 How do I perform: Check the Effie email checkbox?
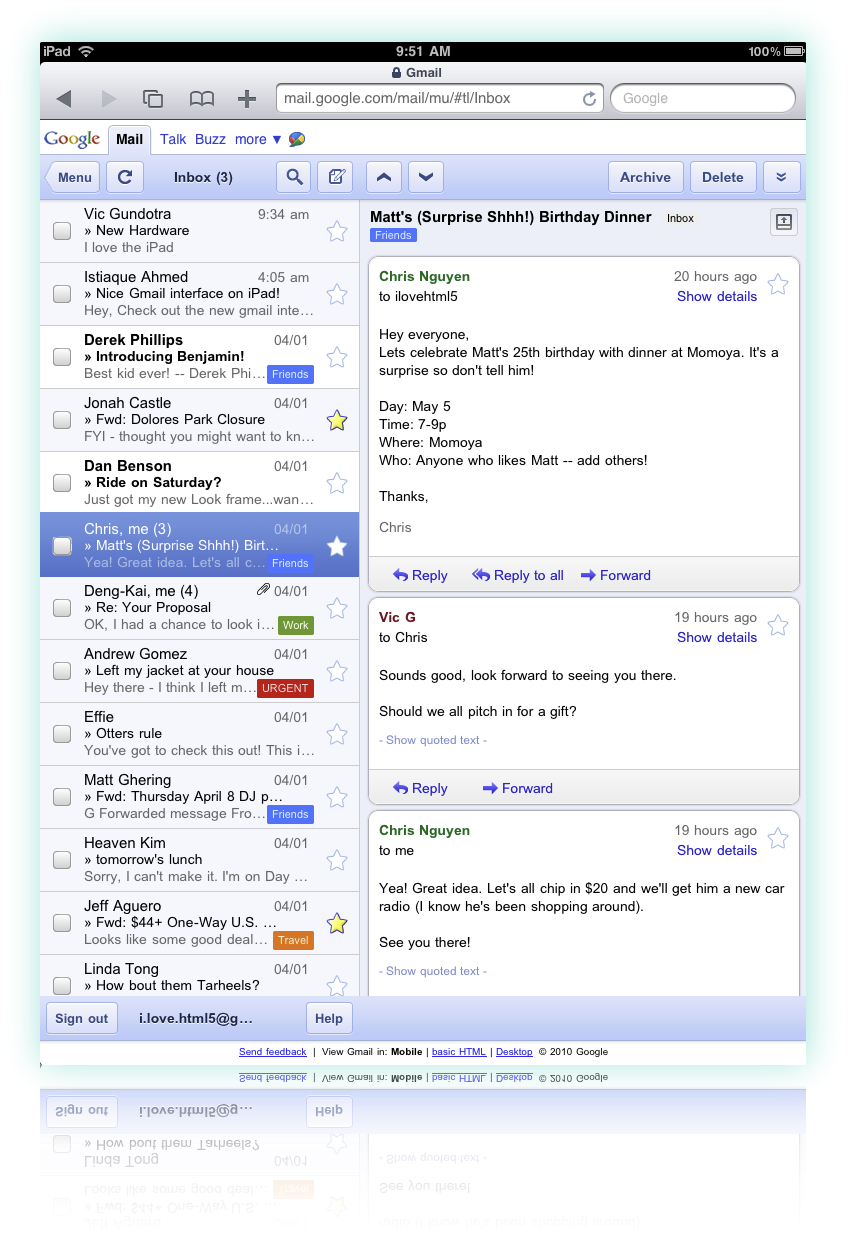coord(62,734)
